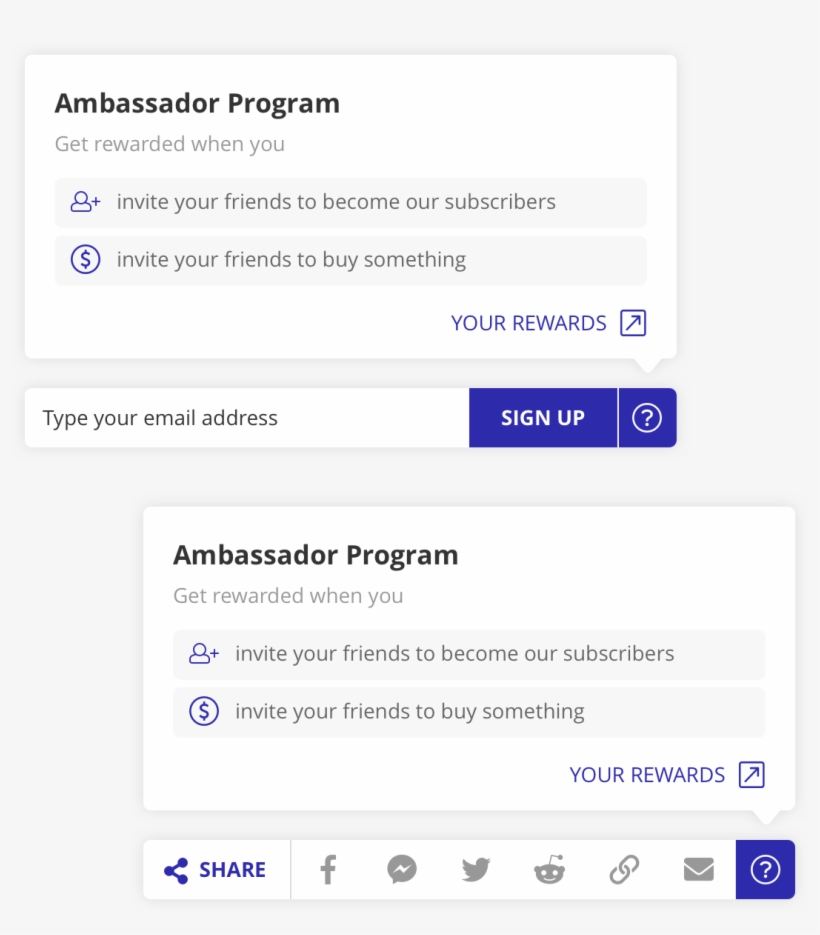Open Your Rewards link in upper card
Screen dimensions: 820x935
coord(529,323)
